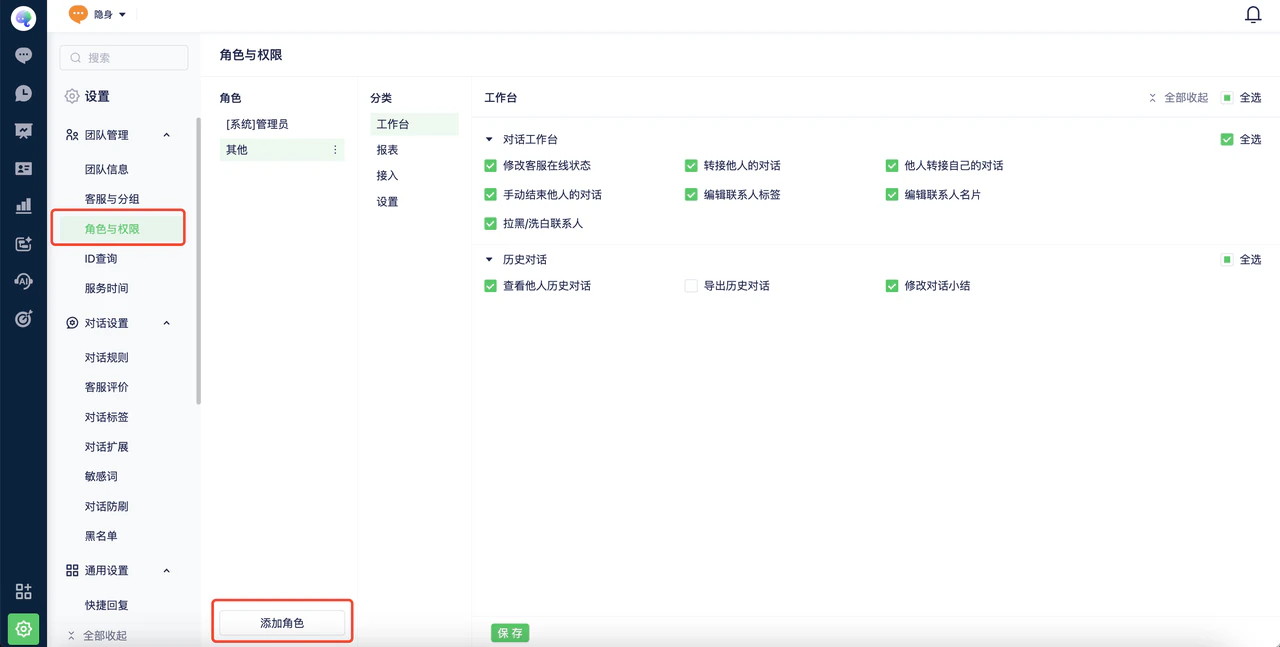This screenshot has height=647, width=1280.
Task: Open the 隐身 status dropdown
Action: (x=110, y=15)
